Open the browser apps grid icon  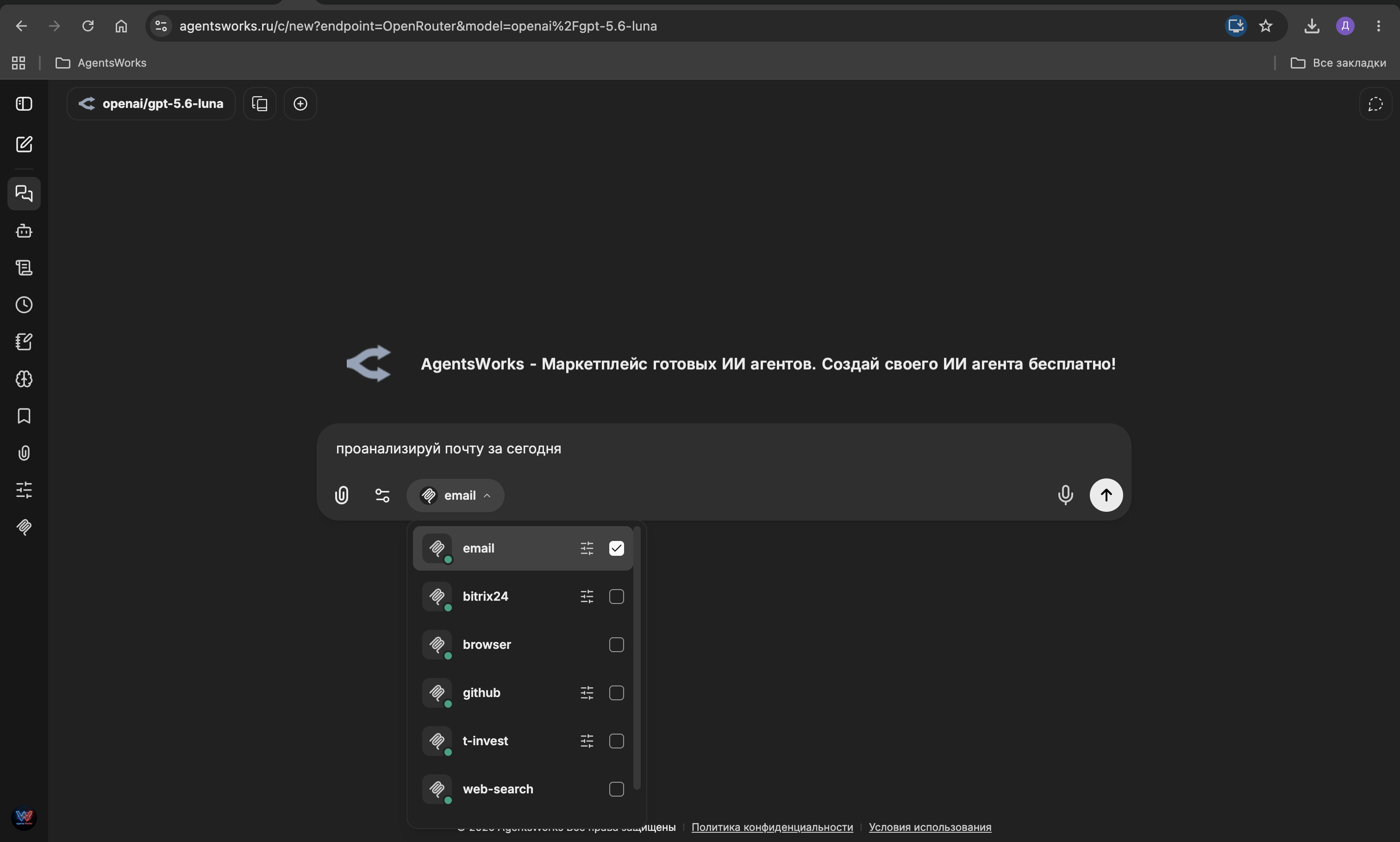[x=19, y=63]
